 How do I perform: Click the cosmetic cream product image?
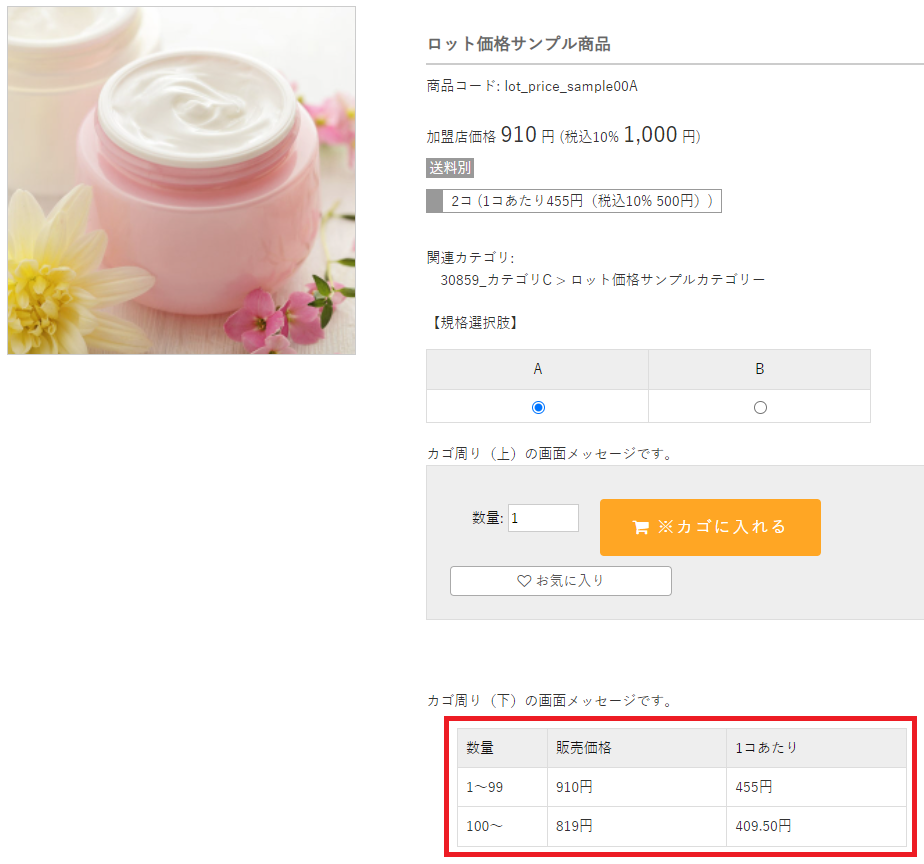pyautogui.click(x=181, y=180)
